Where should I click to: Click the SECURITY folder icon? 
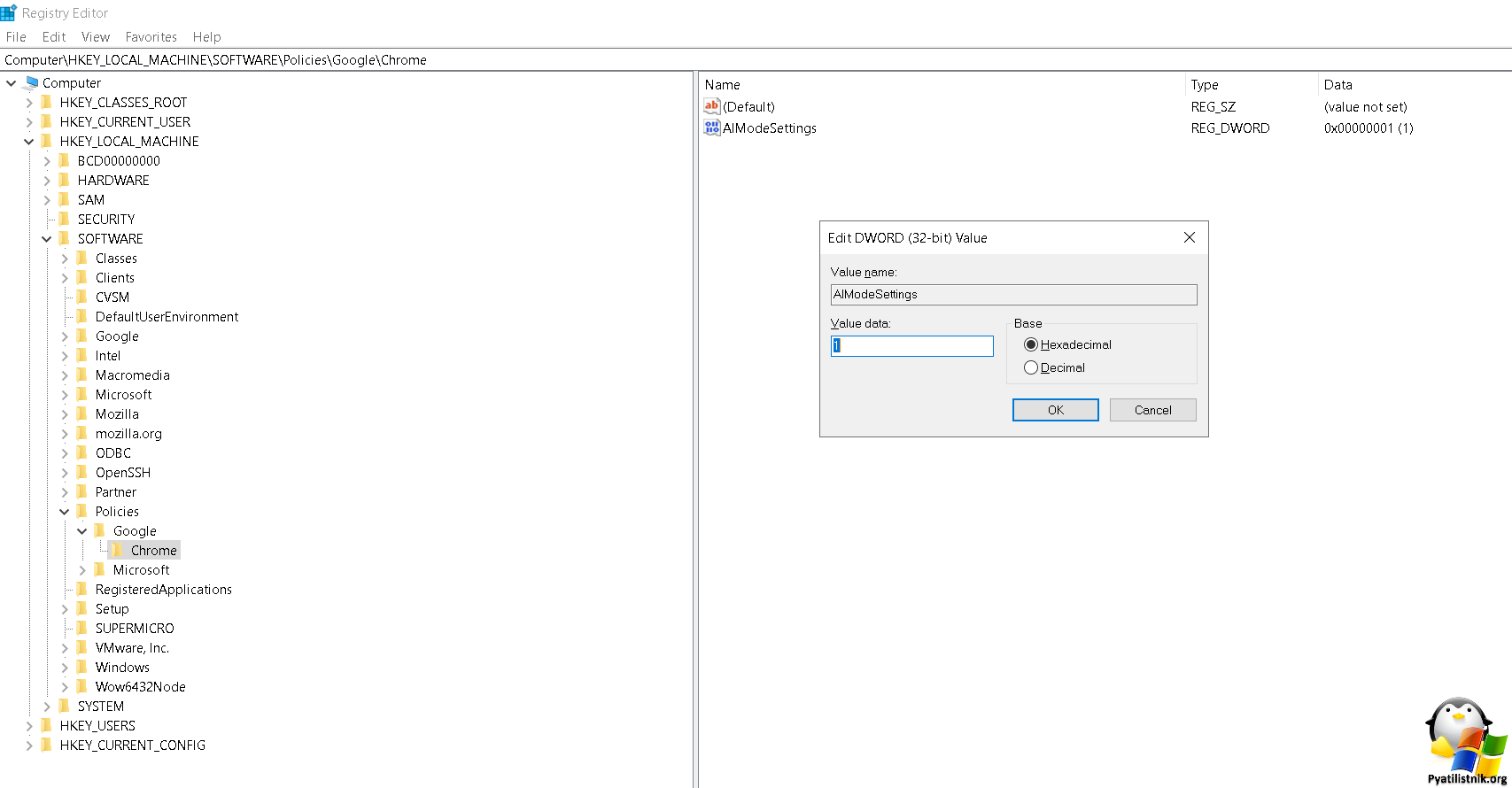pos(64,220)
